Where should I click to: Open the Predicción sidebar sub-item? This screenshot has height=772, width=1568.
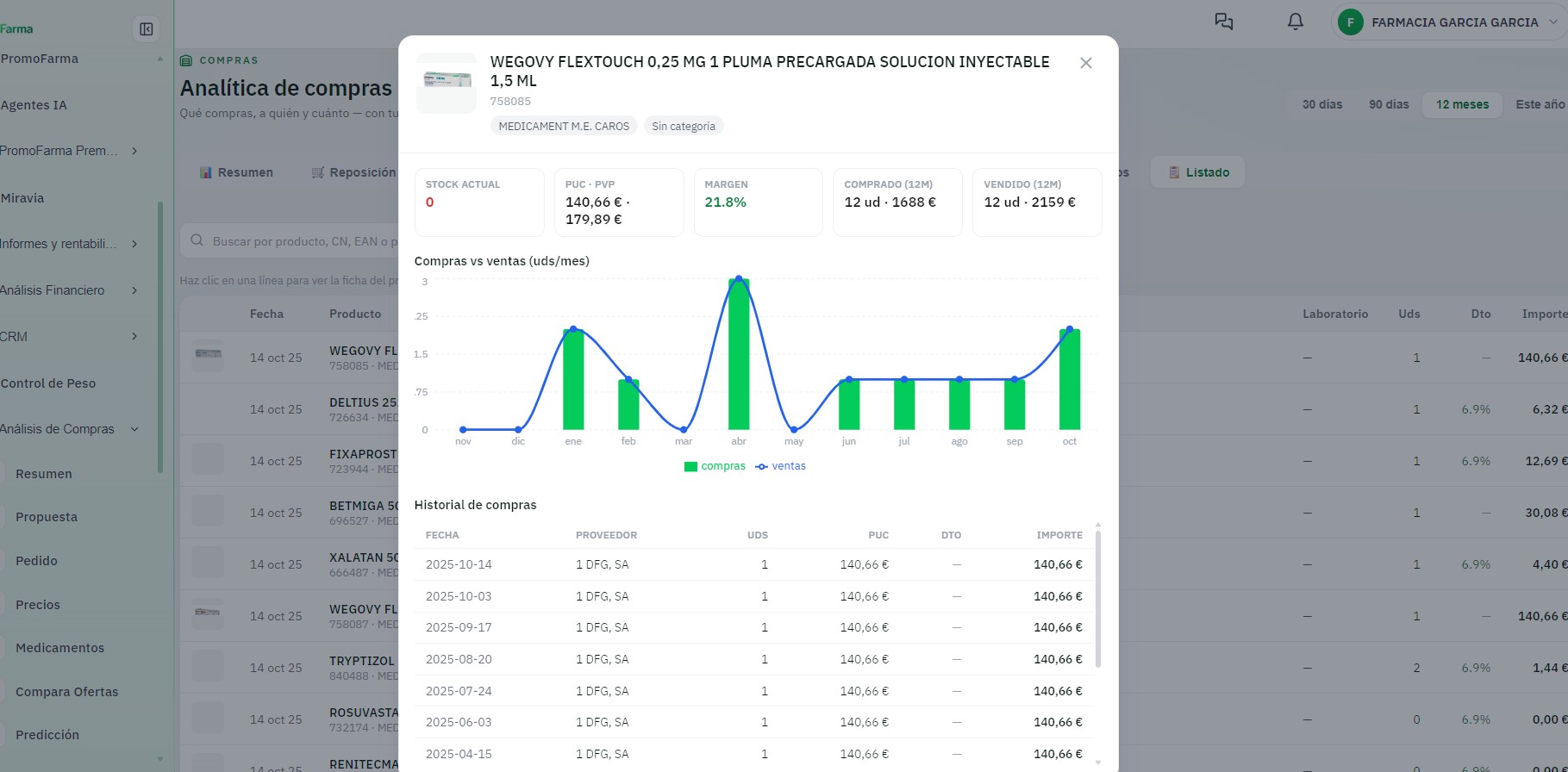point(47,735)
